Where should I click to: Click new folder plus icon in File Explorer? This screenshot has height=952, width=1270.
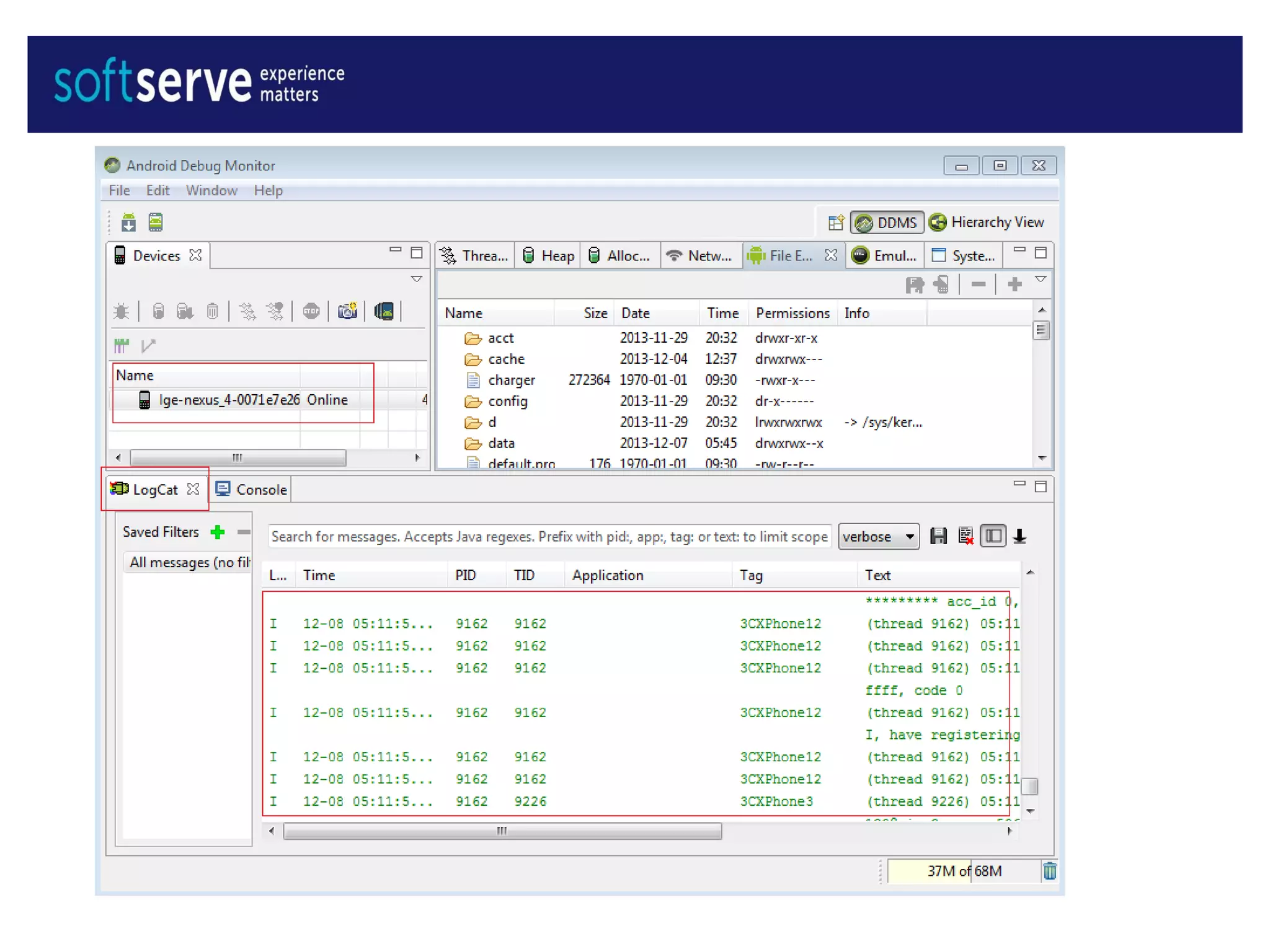(x=1015, y=284)
